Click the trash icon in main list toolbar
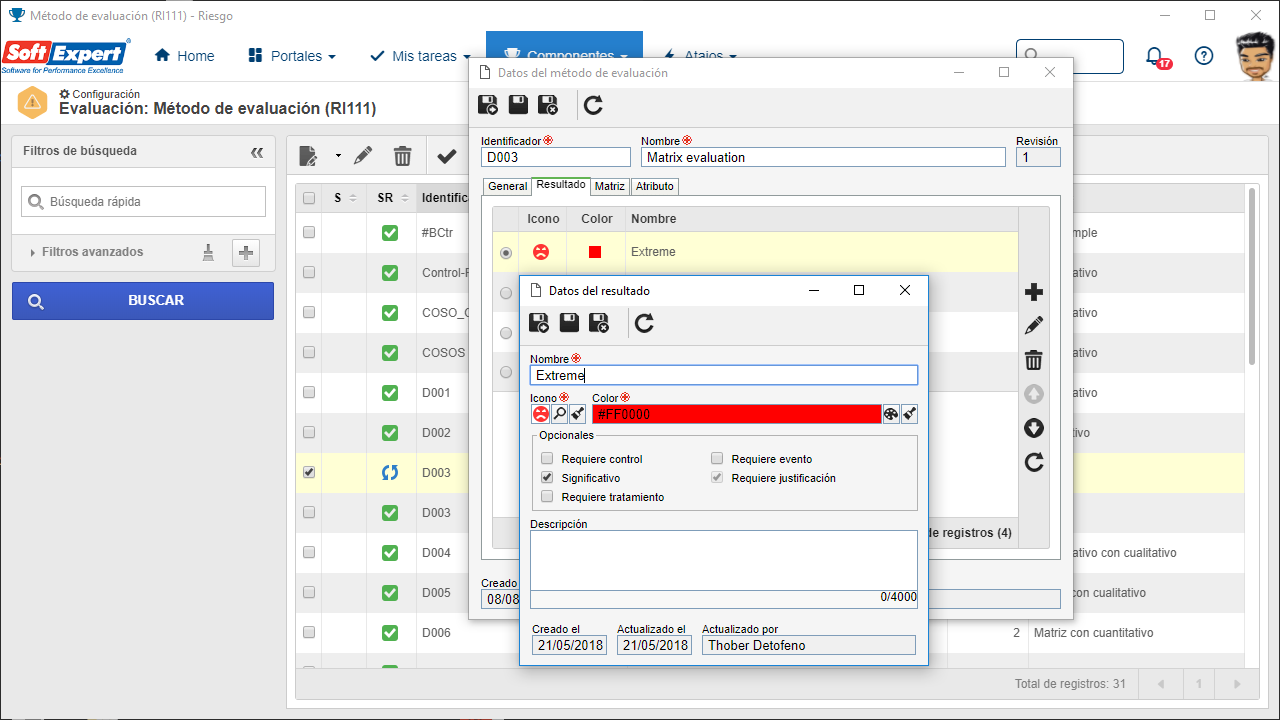This screenshot has height=720, width=1280. click(402, 156)
